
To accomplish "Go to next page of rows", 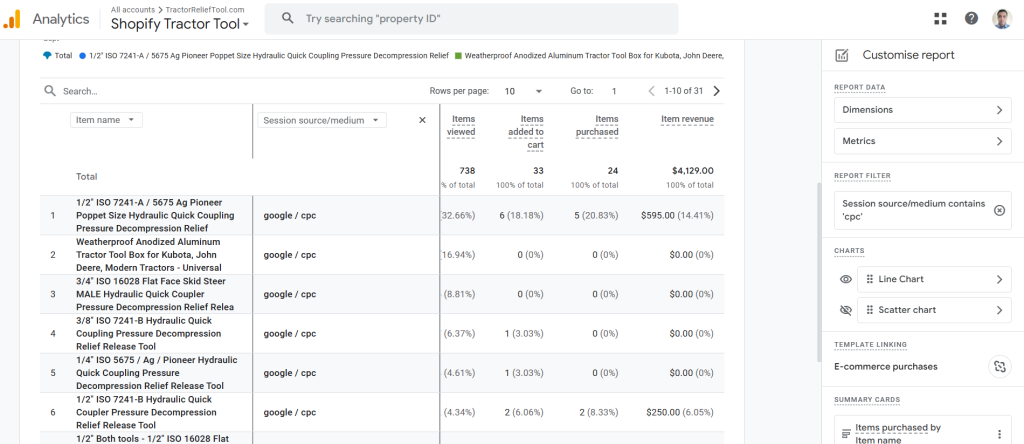I will point(716,91).
